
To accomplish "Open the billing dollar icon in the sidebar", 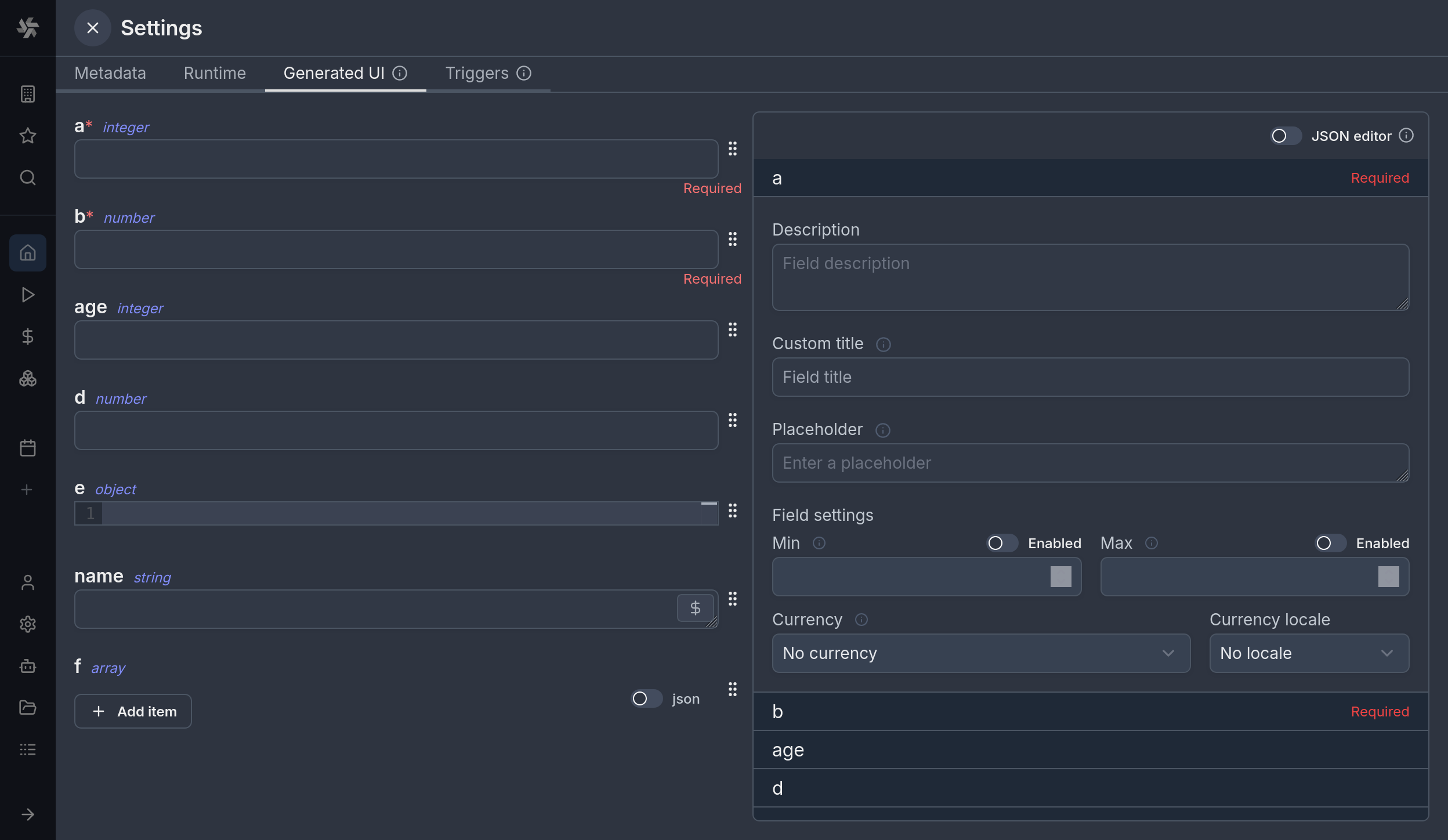I will [28, 335].
